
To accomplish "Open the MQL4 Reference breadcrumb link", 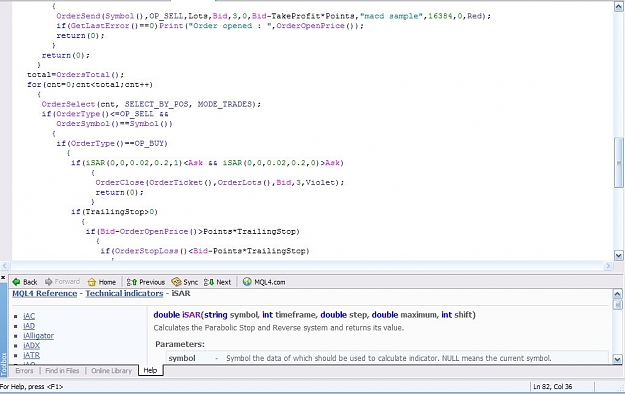I will pos(45,294).
